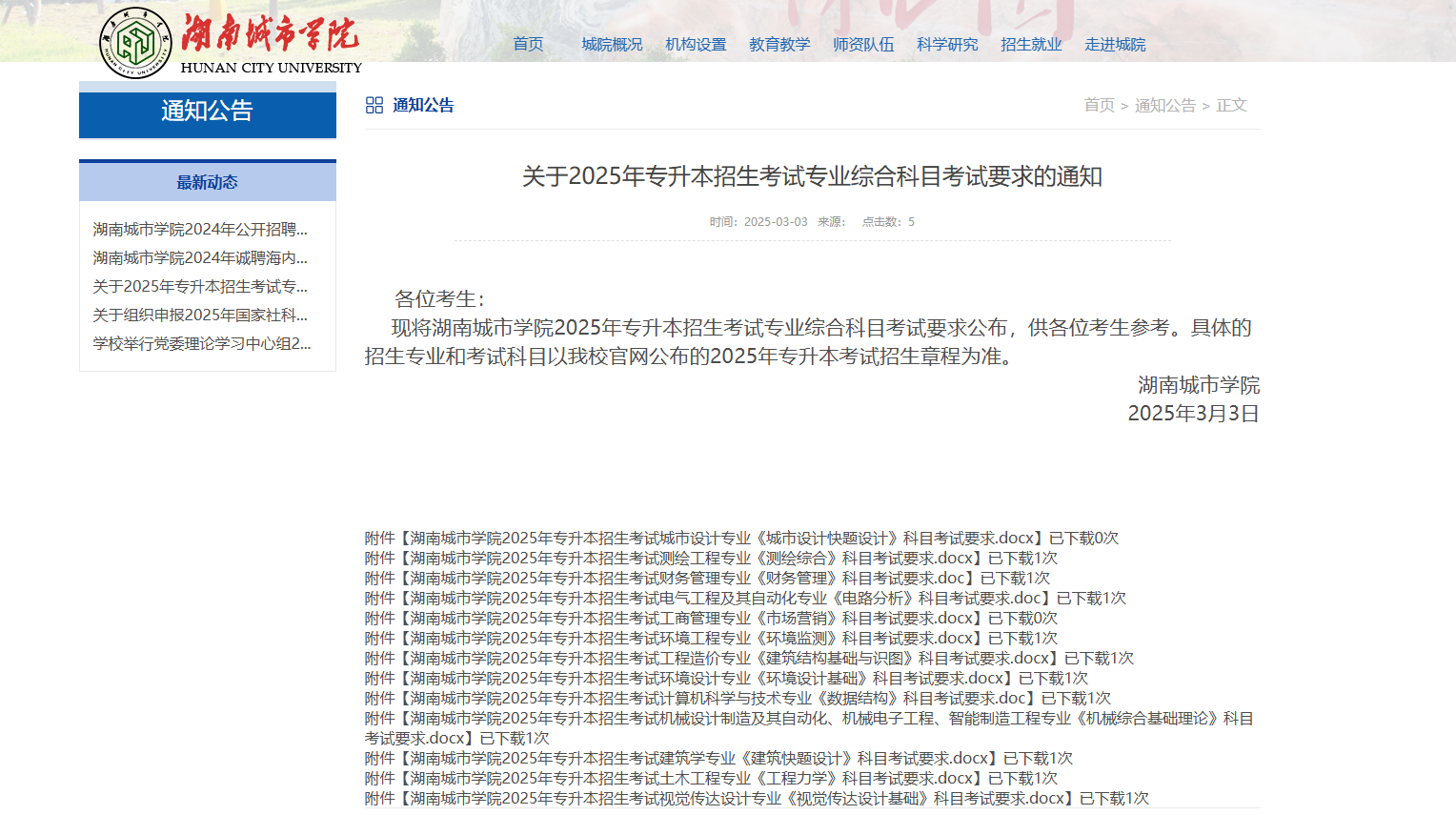
Task: Open the 招生就业 navigation menu item
Action: (1031, 44)
